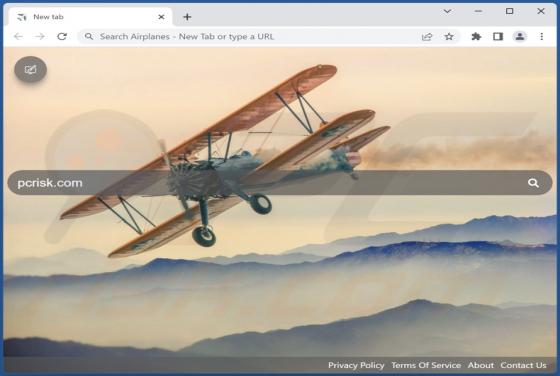Maximize the browser window
This screenshot has height=376, width=560.
point(510,11)
